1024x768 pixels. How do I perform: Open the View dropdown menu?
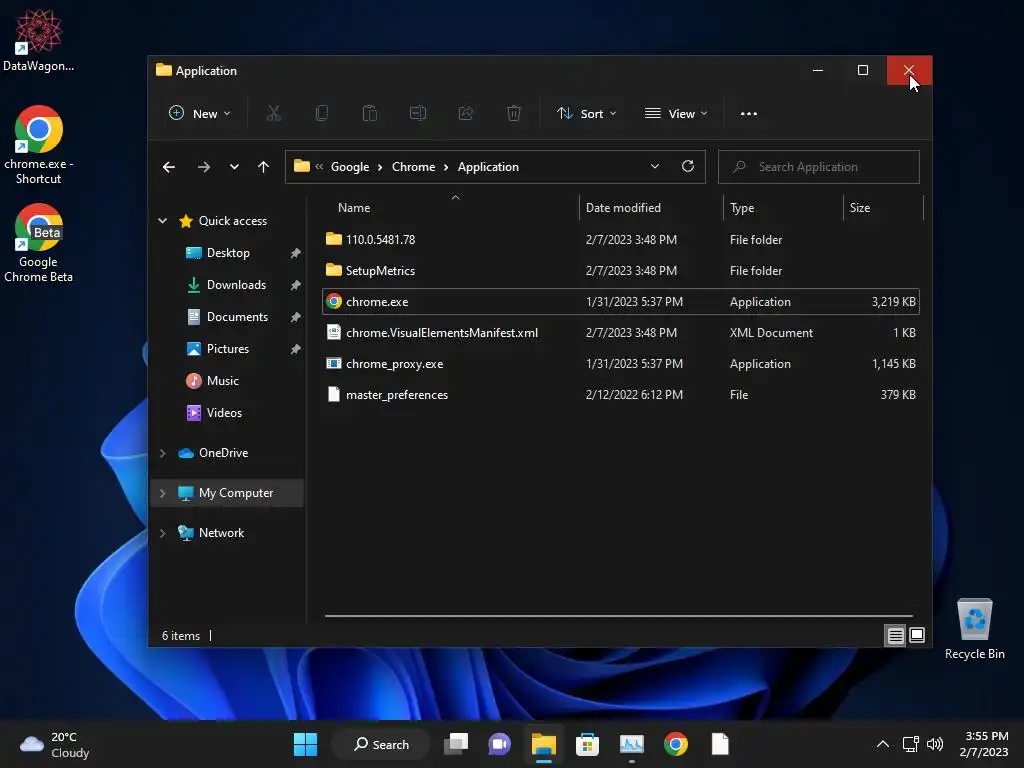(x=676, y=114)
